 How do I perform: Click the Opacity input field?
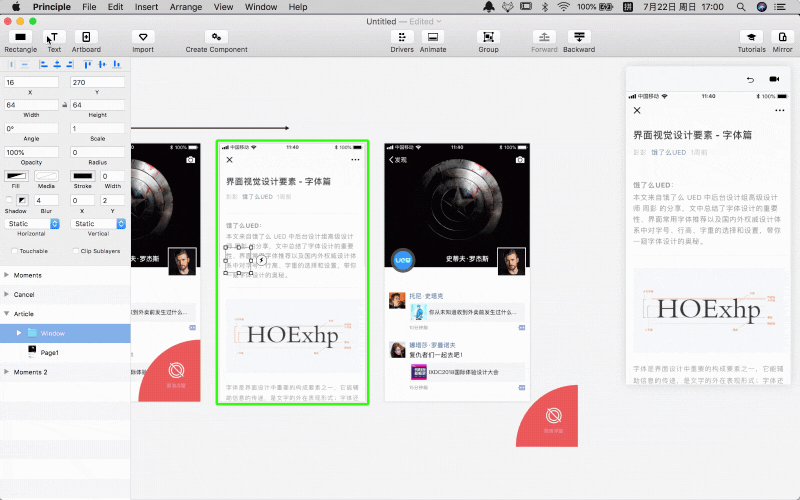point(32,152)
